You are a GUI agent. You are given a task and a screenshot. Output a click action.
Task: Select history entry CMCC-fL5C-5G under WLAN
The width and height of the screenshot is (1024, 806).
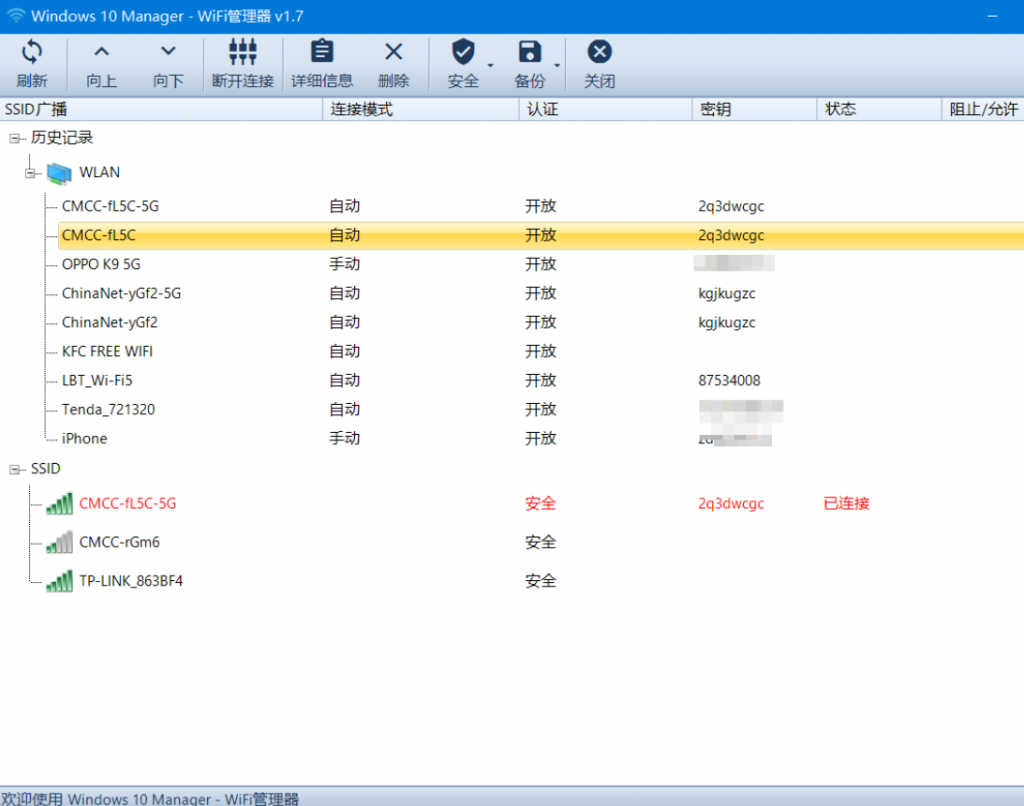(110, 206)
